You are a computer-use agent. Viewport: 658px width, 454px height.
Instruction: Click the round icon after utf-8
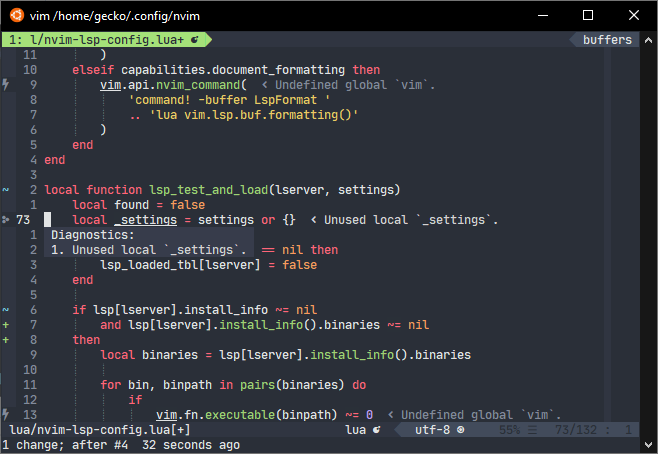(460, 430)
